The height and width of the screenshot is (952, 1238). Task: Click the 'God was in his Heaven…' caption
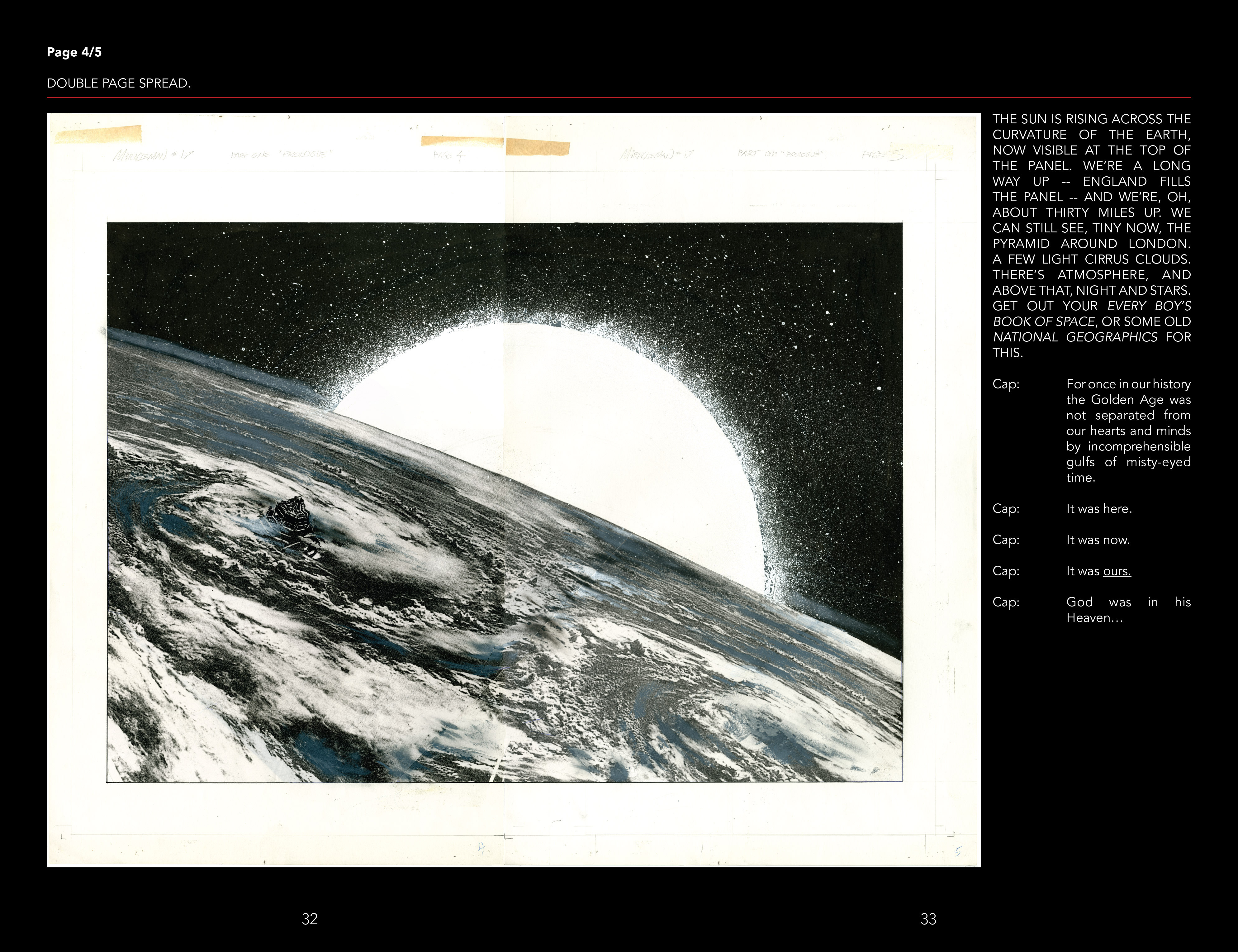point(1128,610)
